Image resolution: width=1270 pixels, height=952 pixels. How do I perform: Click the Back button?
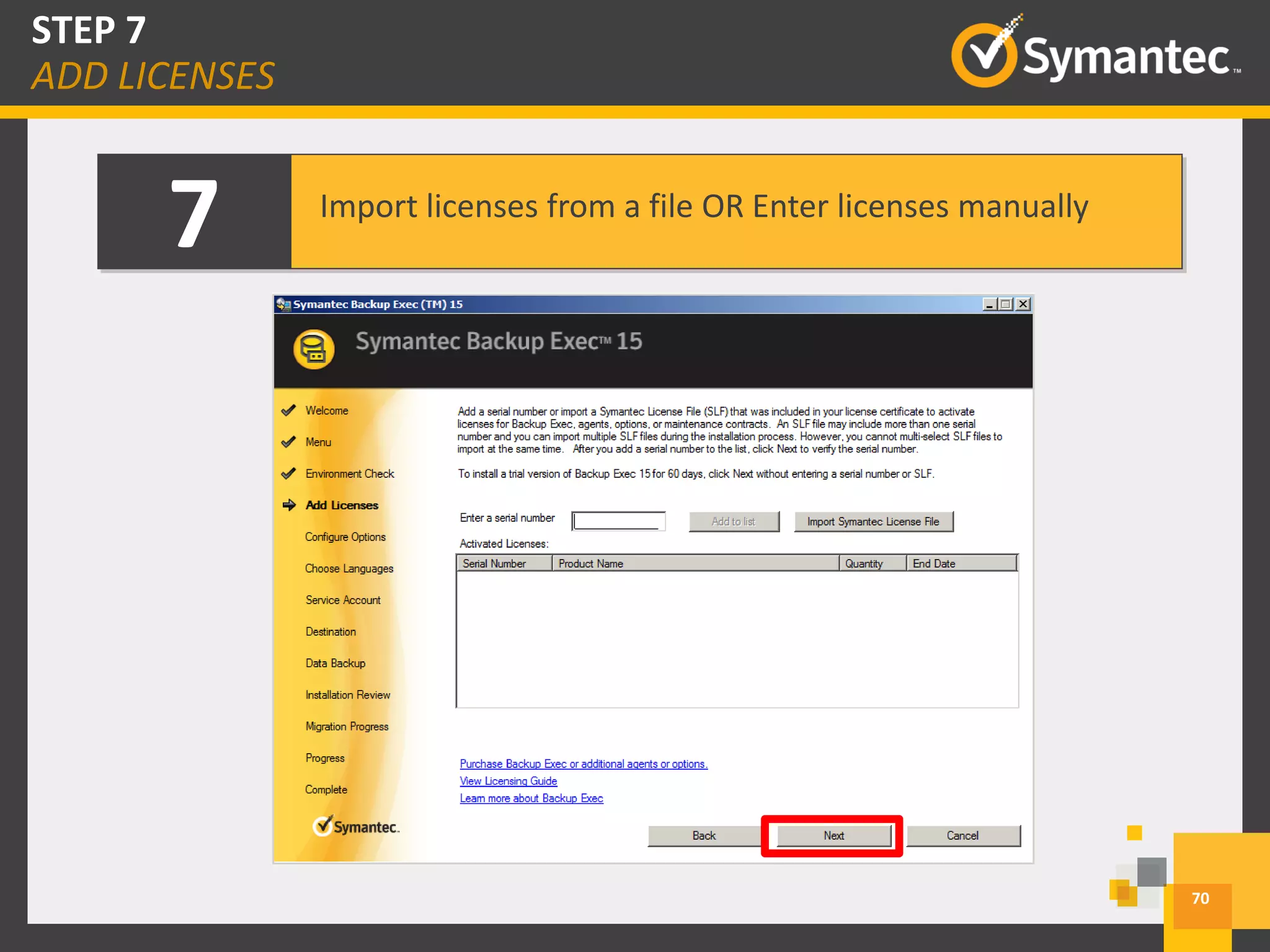point(704,835)
